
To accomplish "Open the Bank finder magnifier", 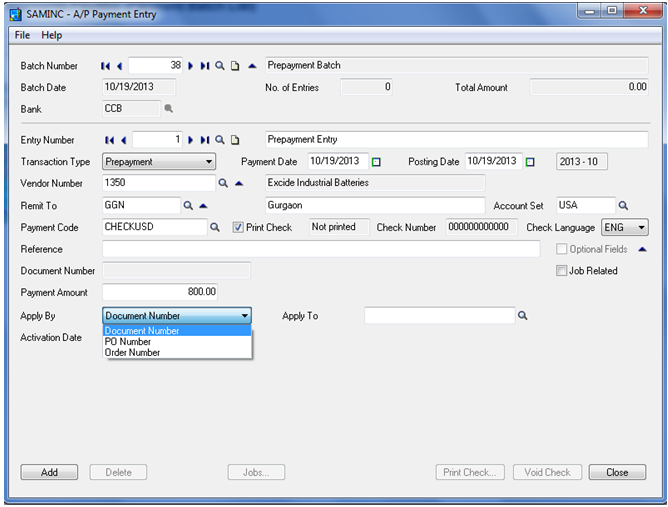I will (x=169, y=109).
